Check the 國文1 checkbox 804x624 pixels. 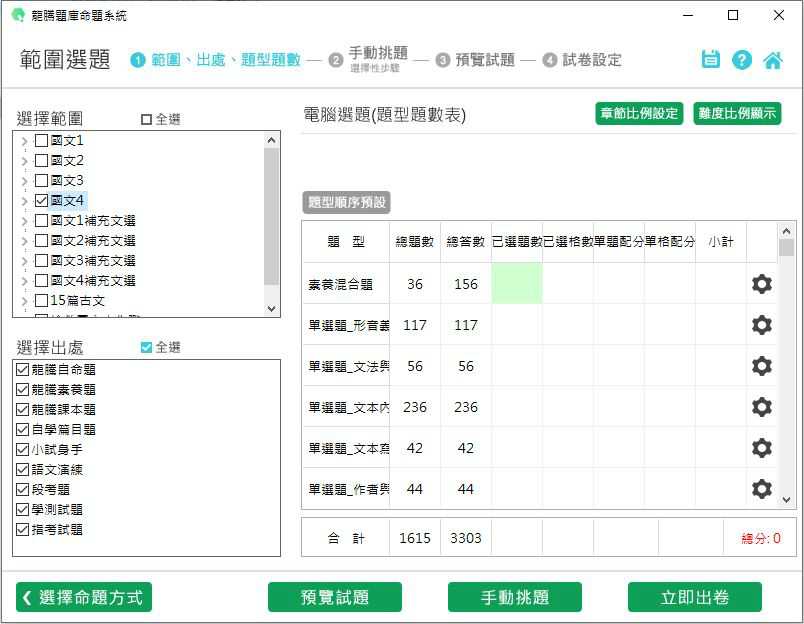point(41,140)
